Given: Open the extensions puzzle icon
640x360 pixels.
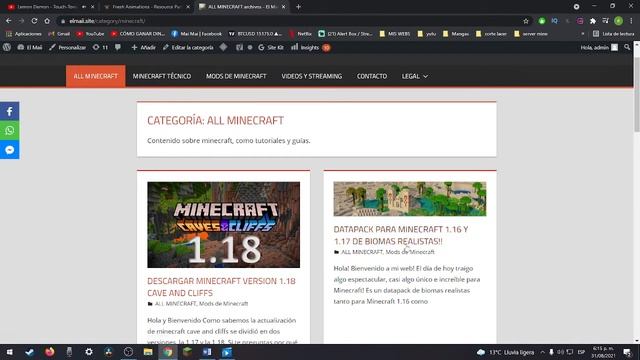Looking at the screenshot, I should click(593, 21).
